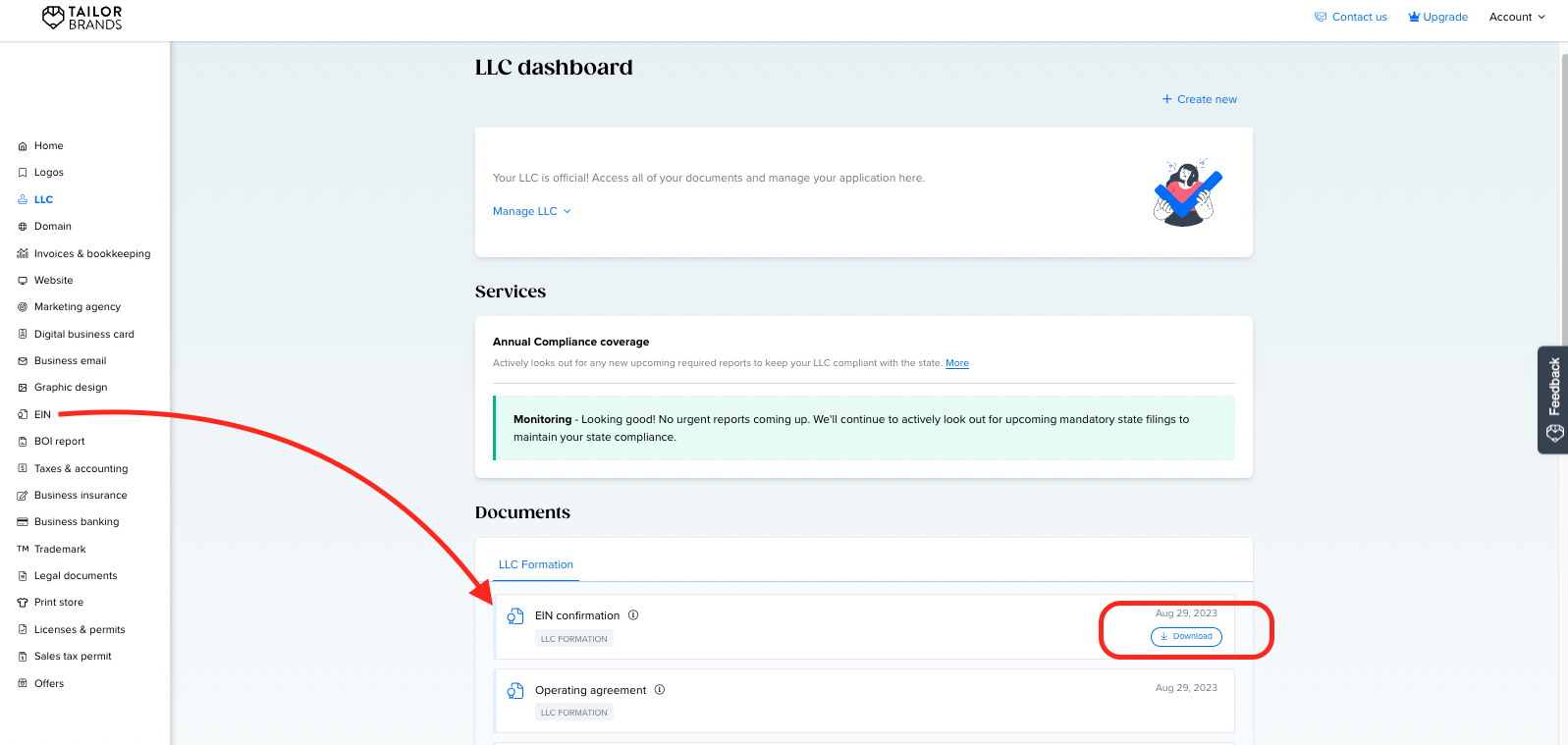Click info icon beside Operating agreement
Viewport: 1568px width, 745px height.
[660, 690]
